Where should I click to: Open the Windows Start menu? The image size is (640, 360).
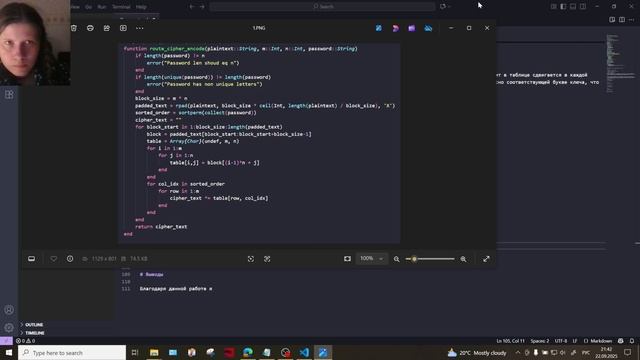click(9, 353)
